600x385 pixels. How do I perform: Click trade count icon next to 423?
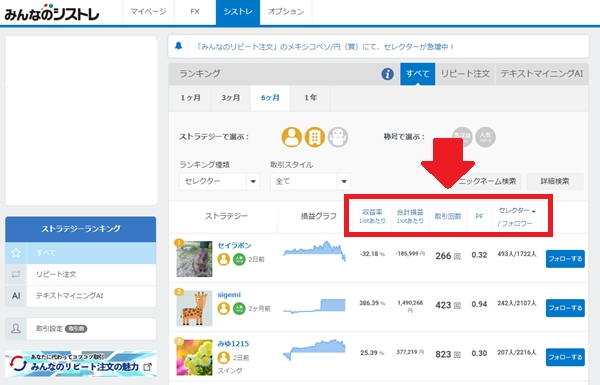457,305
